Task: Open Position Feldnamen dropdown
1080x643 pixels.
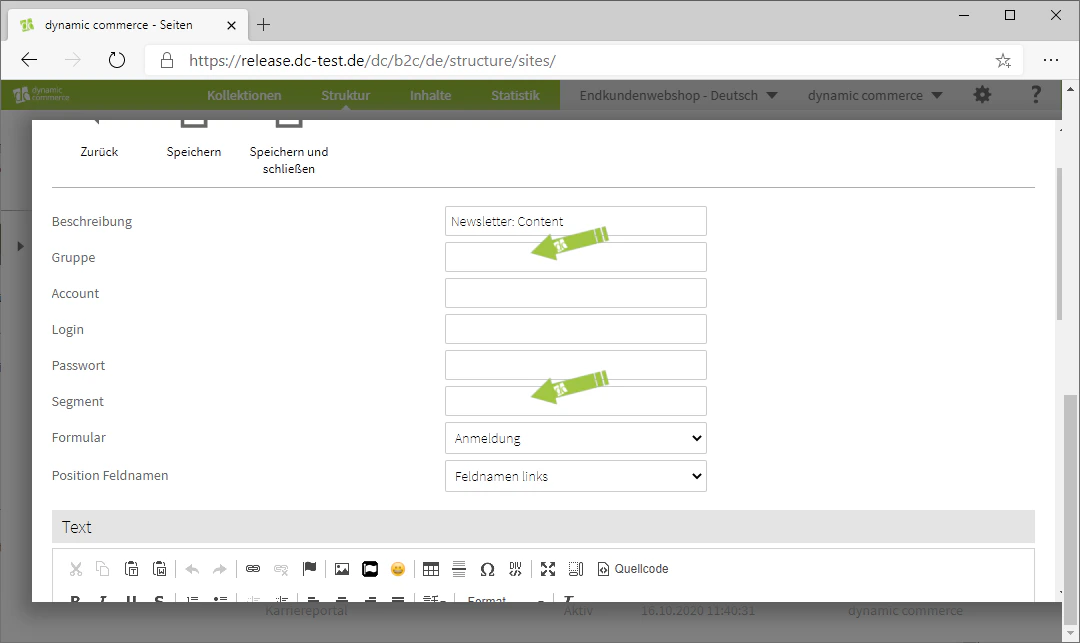Action: click(x=576, y=476)
